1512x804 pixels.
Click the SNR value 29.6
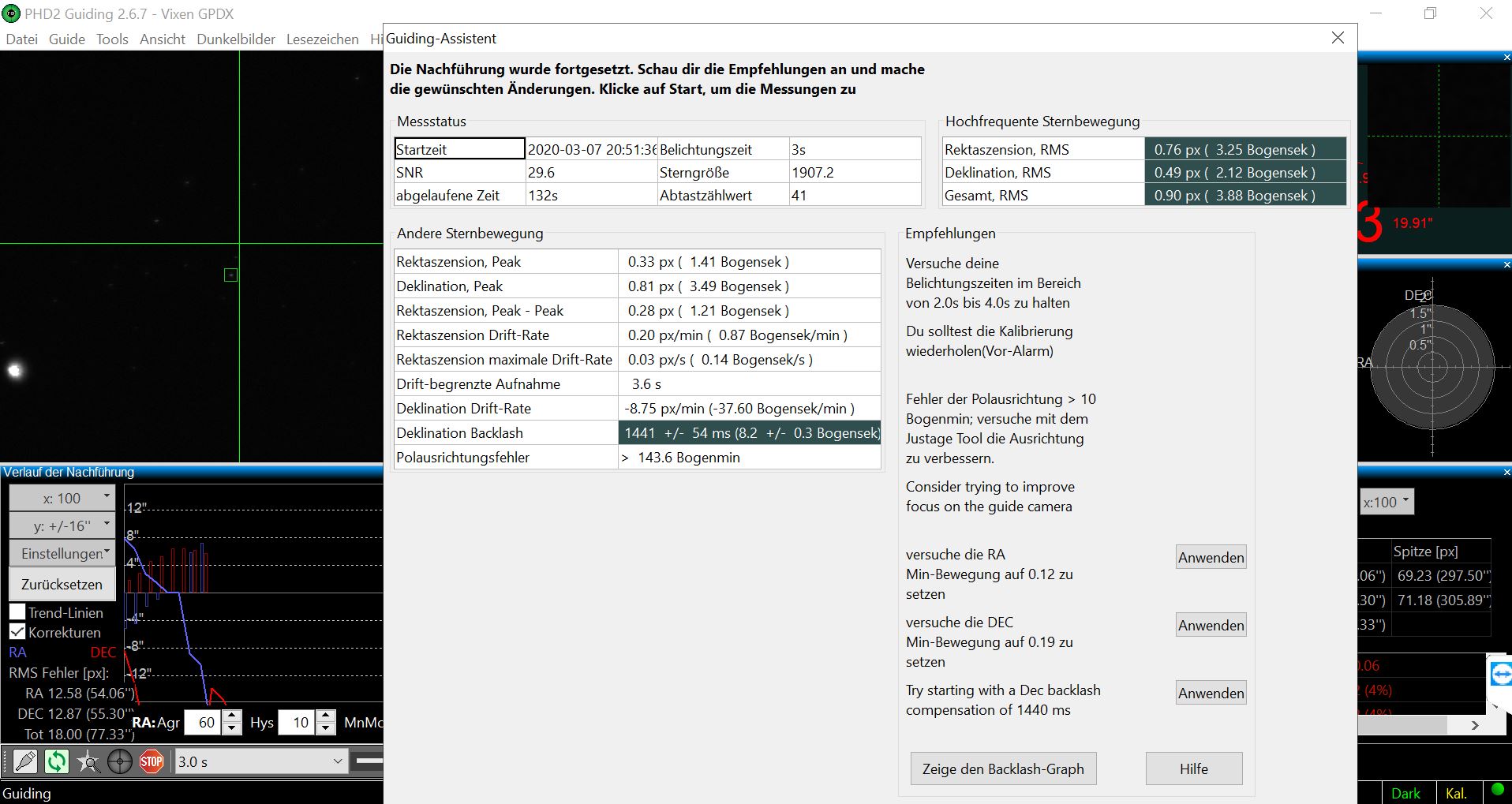592,172
